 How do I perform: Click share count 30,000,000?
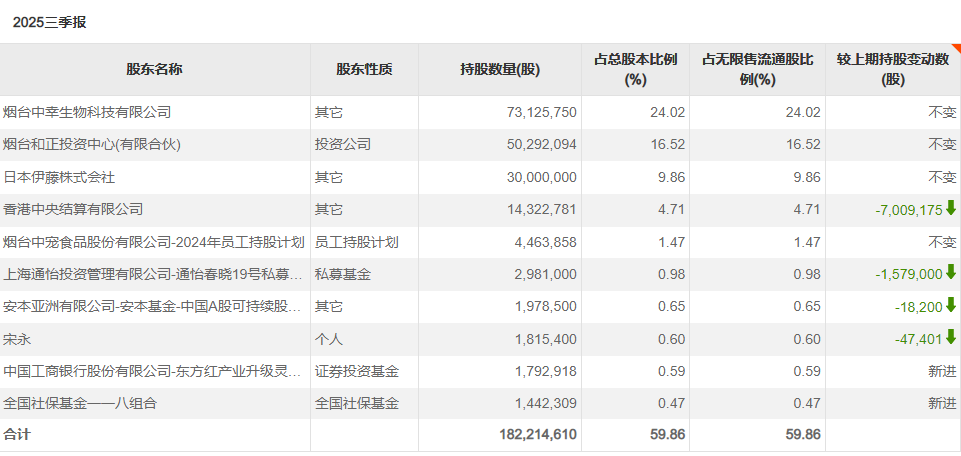pos(542,178)
